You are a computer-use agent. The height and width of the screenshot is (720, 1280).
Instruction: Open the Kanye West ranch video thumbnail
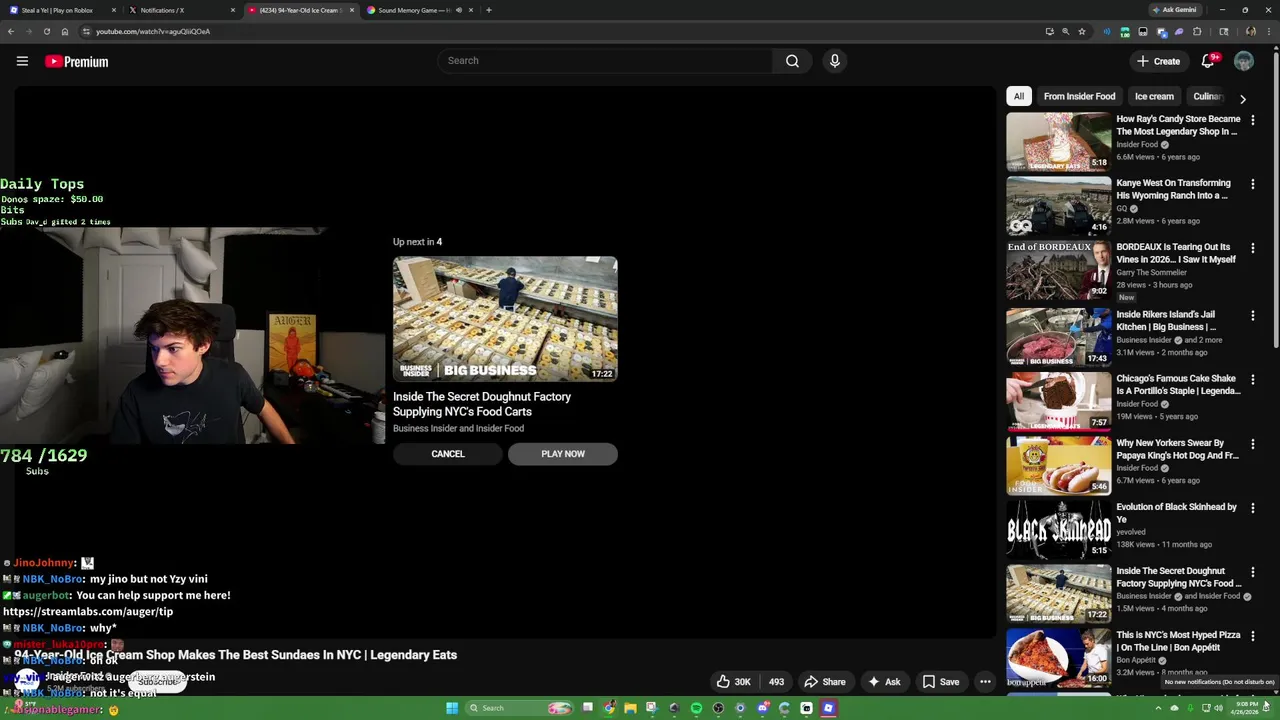[x=1059, y=206]
